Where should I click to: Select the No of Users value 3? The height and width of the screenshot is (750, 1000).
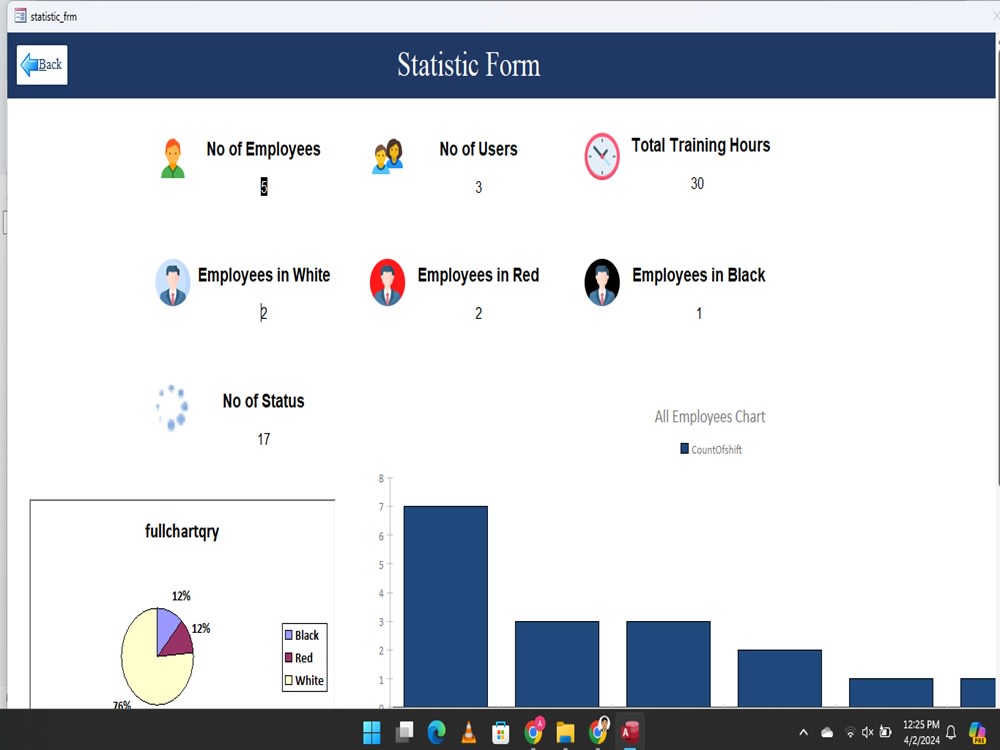pos(478,188)
